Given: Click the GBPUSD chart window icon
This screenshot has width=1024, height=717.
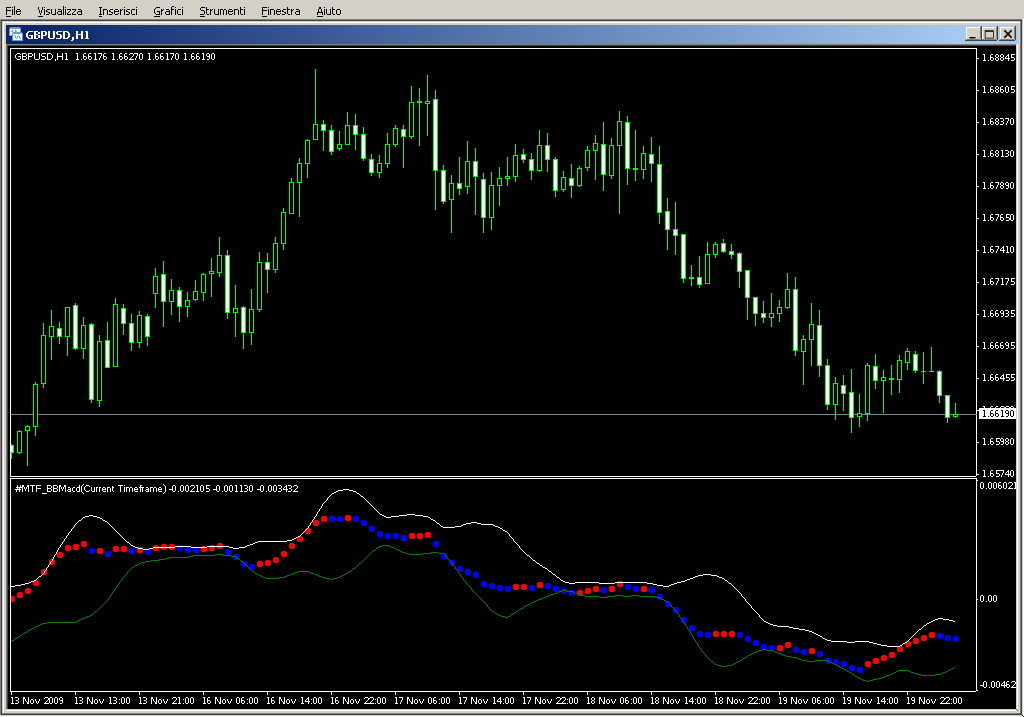Looking at the screenshot, I should click(16, 34).
